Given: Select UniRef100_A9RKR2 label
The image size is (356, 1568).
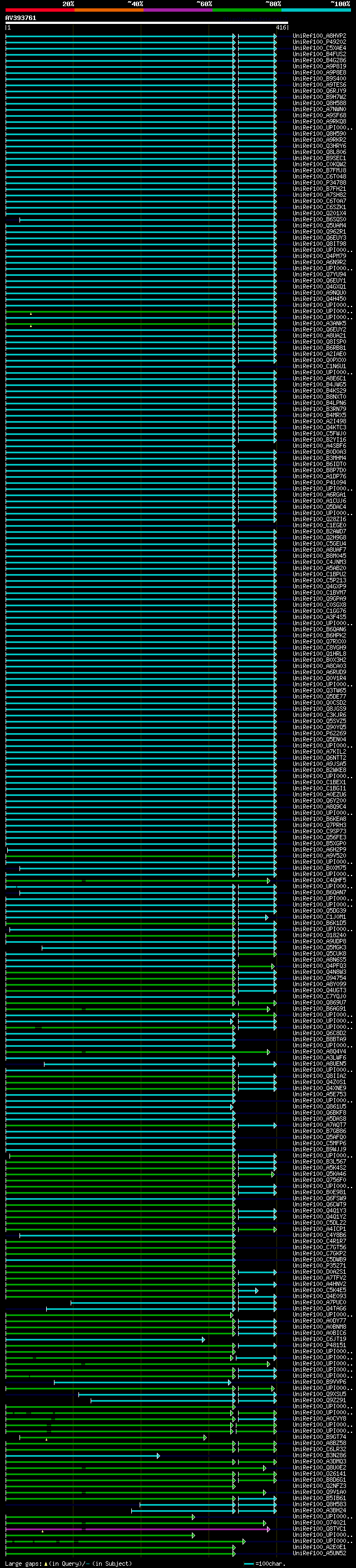Looking at the screenshot, I should 319,140.
